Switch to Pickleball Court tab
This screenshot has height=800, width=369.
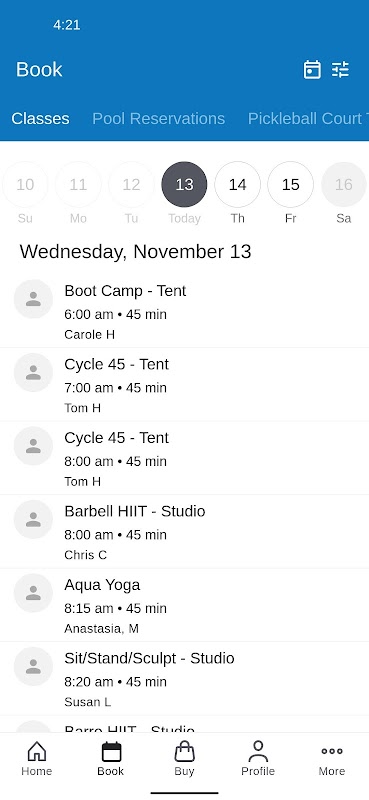coord(308,118)
